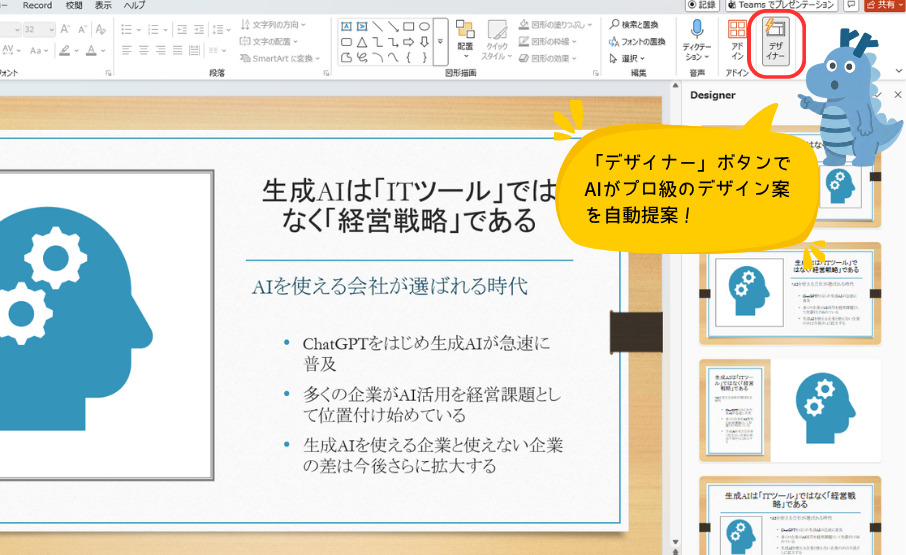Decrease font size
This screenshot has width=906, height=555.
pyautogui.click(x=82, y=29)
